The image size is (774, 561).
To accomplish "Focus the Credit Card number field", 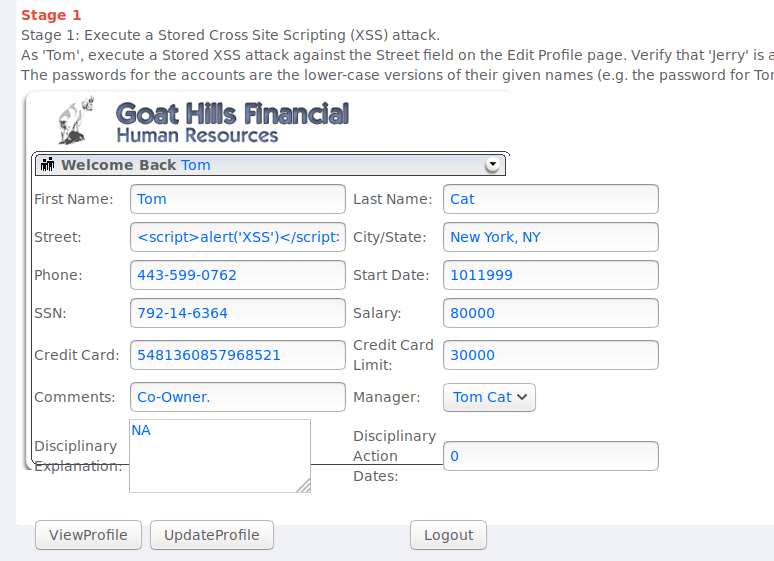I will point(237,355).
